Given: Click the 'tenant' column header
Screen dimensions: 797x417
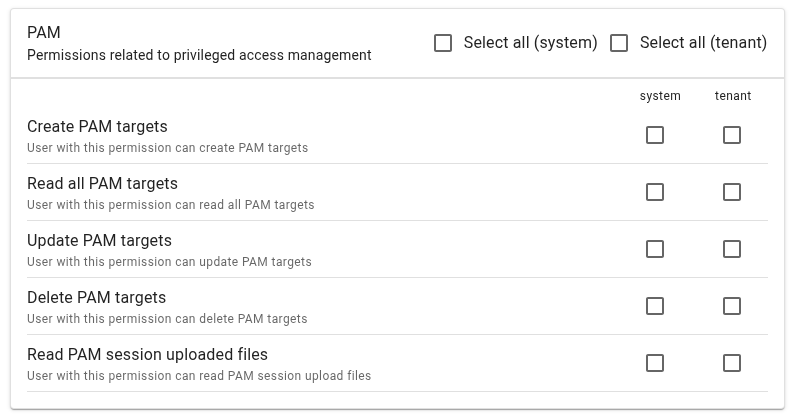Looking at the screenshot, I should 733,96.
